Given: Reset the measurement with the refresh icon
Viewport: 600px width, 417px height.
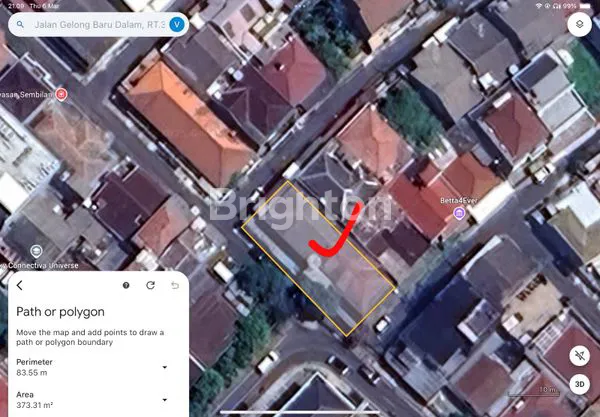Looking at the screenshot, I should pyautogui.click(x=150, y=285).
